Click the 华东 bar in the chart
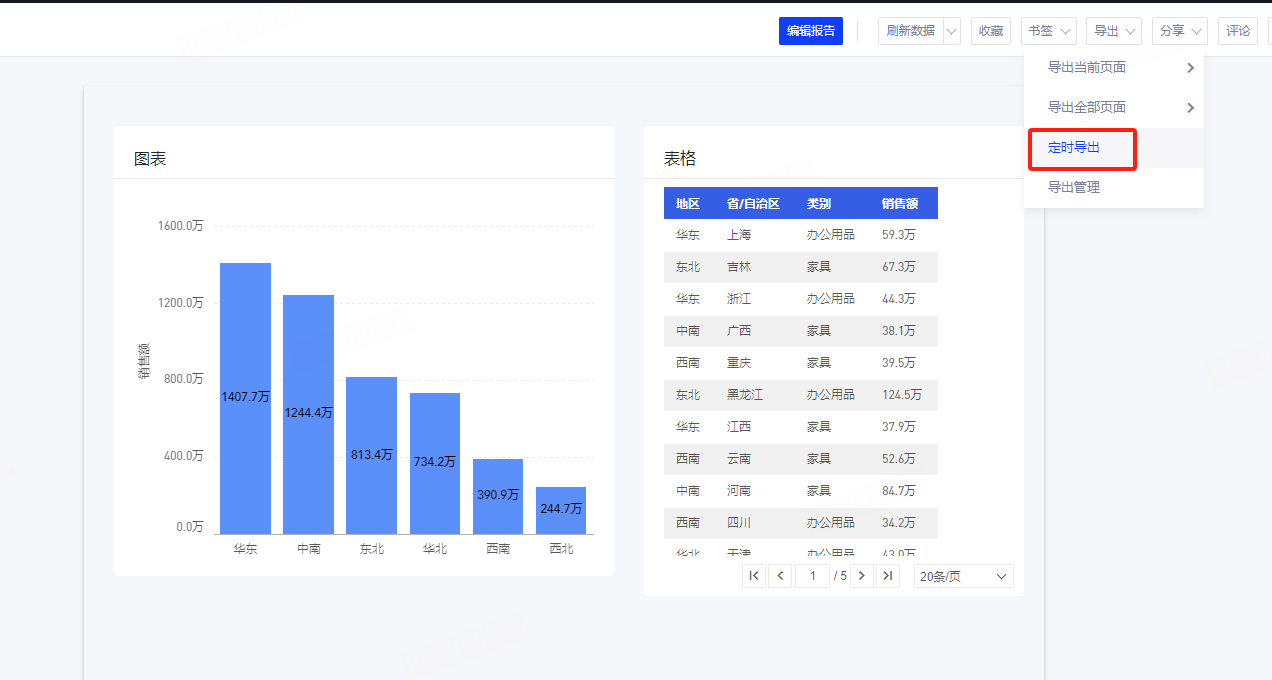 [x=245, y=398]
